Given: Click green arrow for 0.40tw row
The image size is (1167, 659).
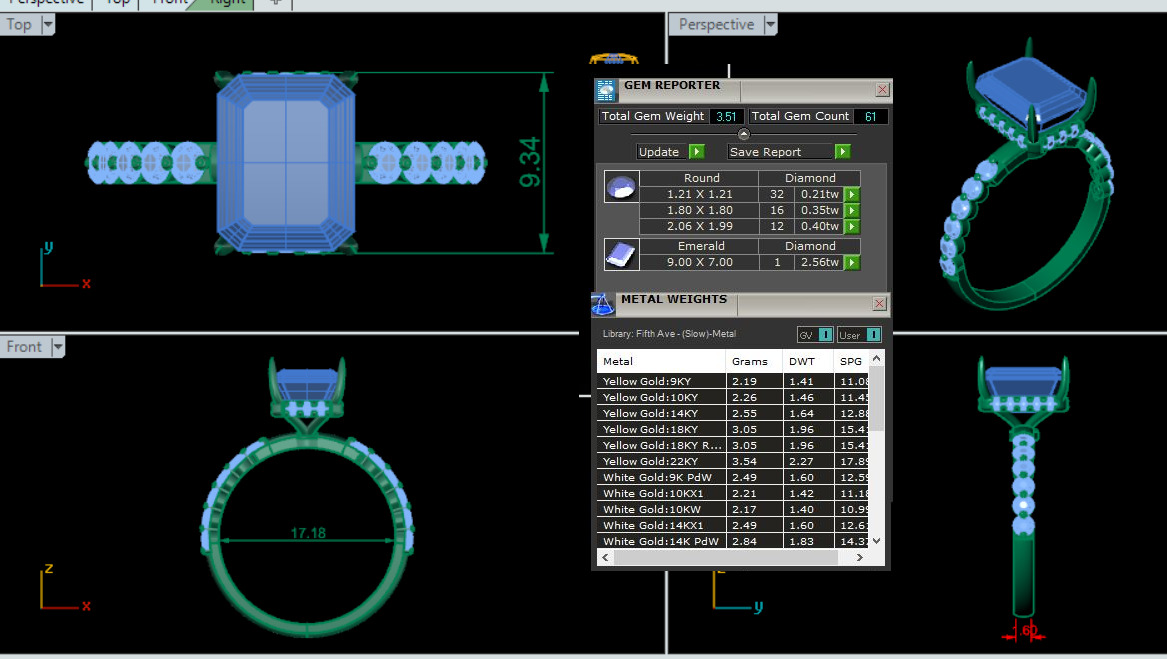Looking at the screenshot, I should [852, 226].
